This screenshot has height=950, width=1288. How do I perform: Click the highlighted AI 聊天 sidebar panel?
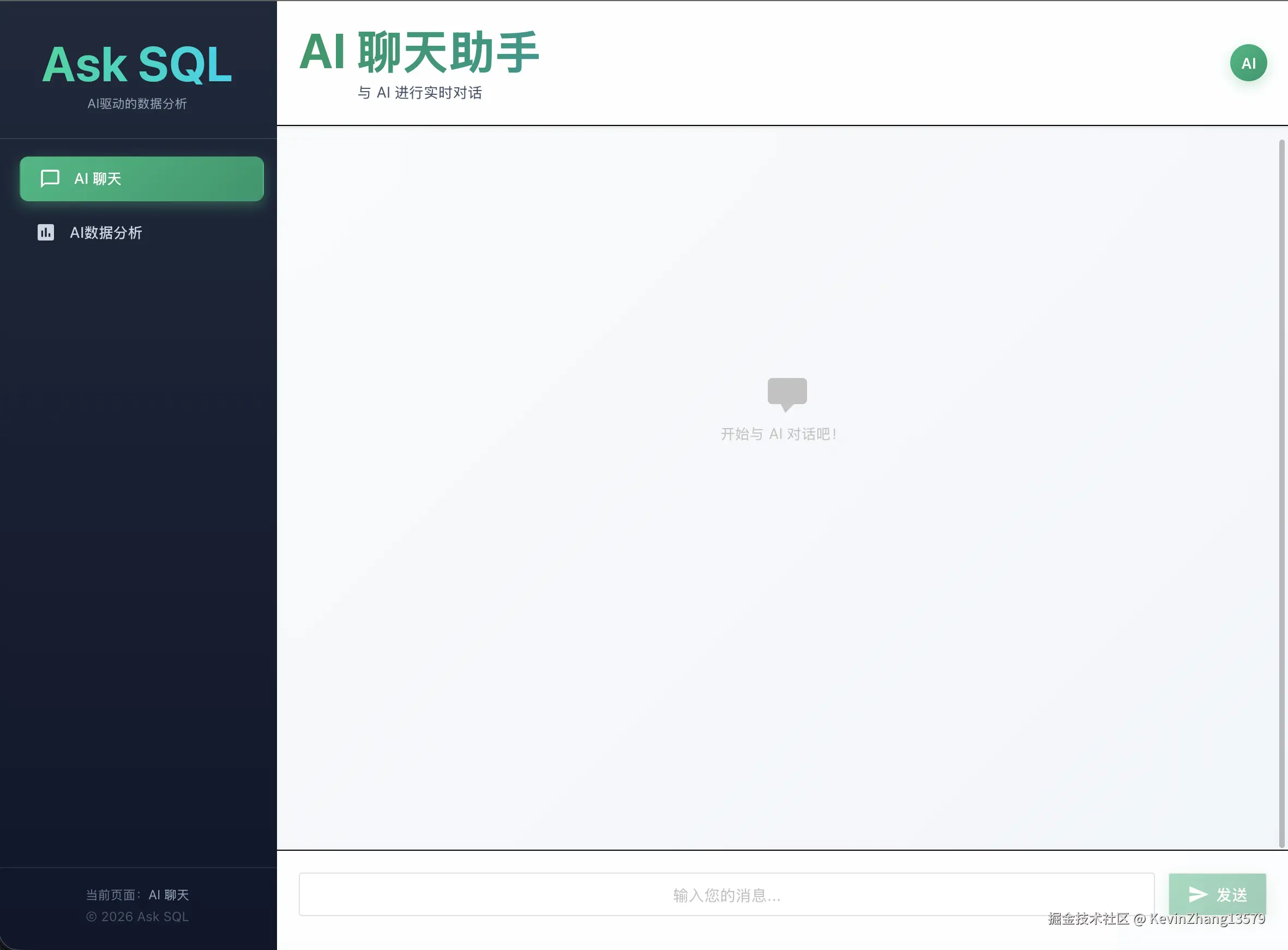coord(141,179)
